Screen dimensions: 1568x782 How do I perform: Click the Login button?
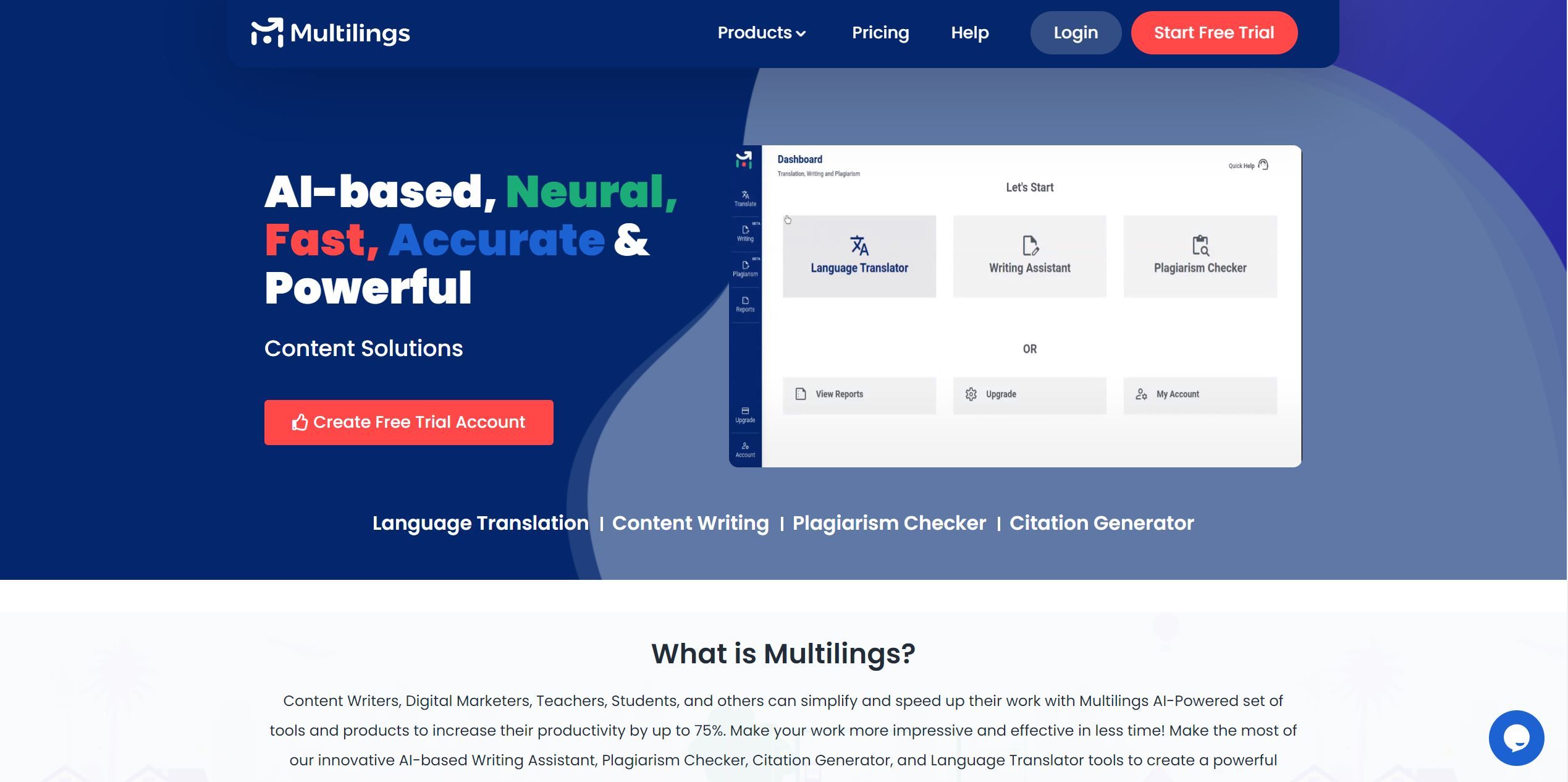pyautogui.click(x=1076, y=32)
